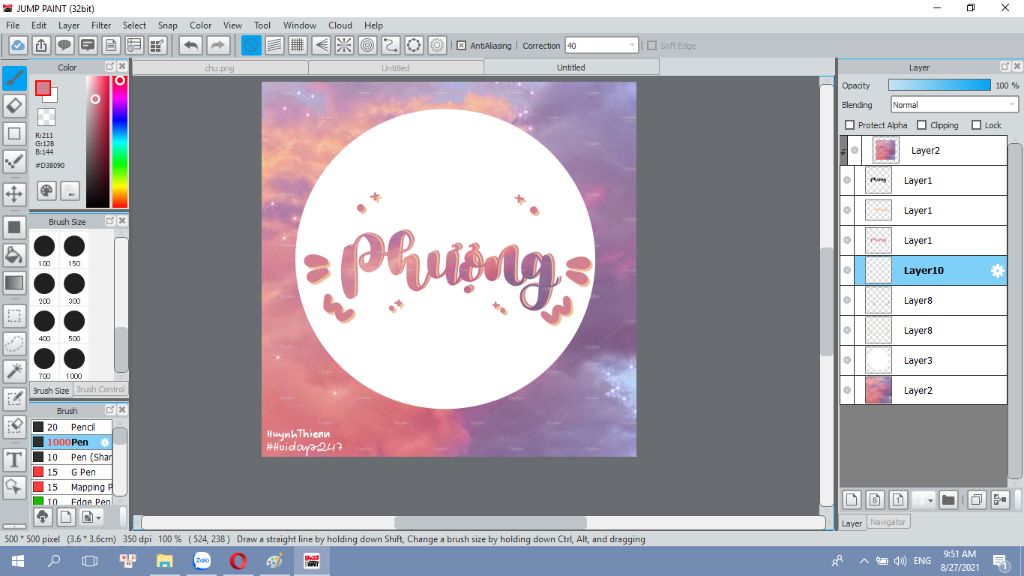Open the color palette icon in Color panel

46,191
